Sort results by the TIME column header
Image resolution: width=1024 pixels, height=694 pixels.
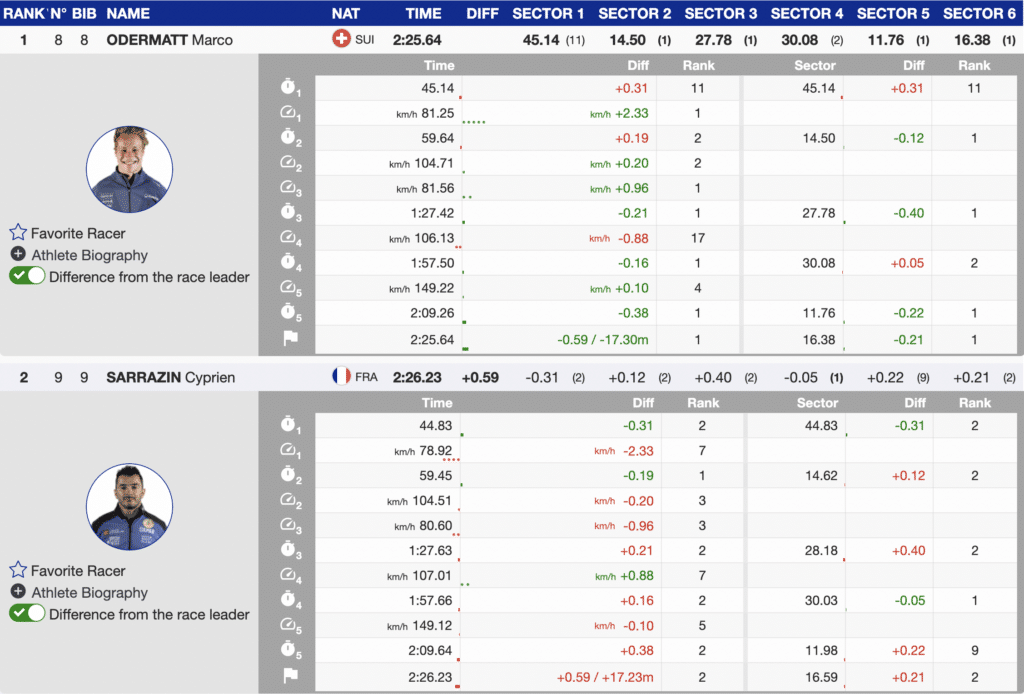[423, 13]
